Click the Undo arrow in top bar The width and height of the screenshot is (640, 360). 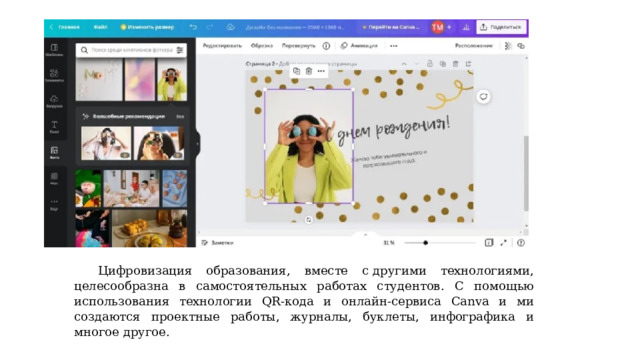click(193, 27)
